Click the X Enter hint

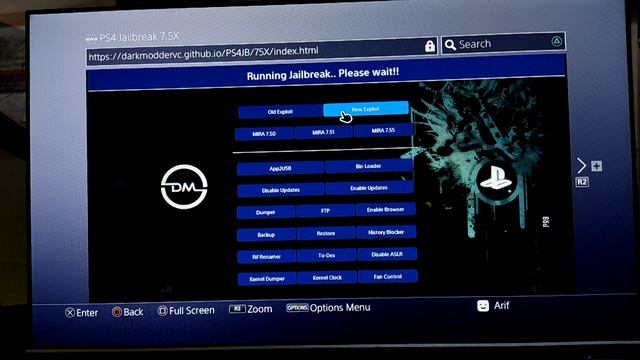(x=81, y=313)
